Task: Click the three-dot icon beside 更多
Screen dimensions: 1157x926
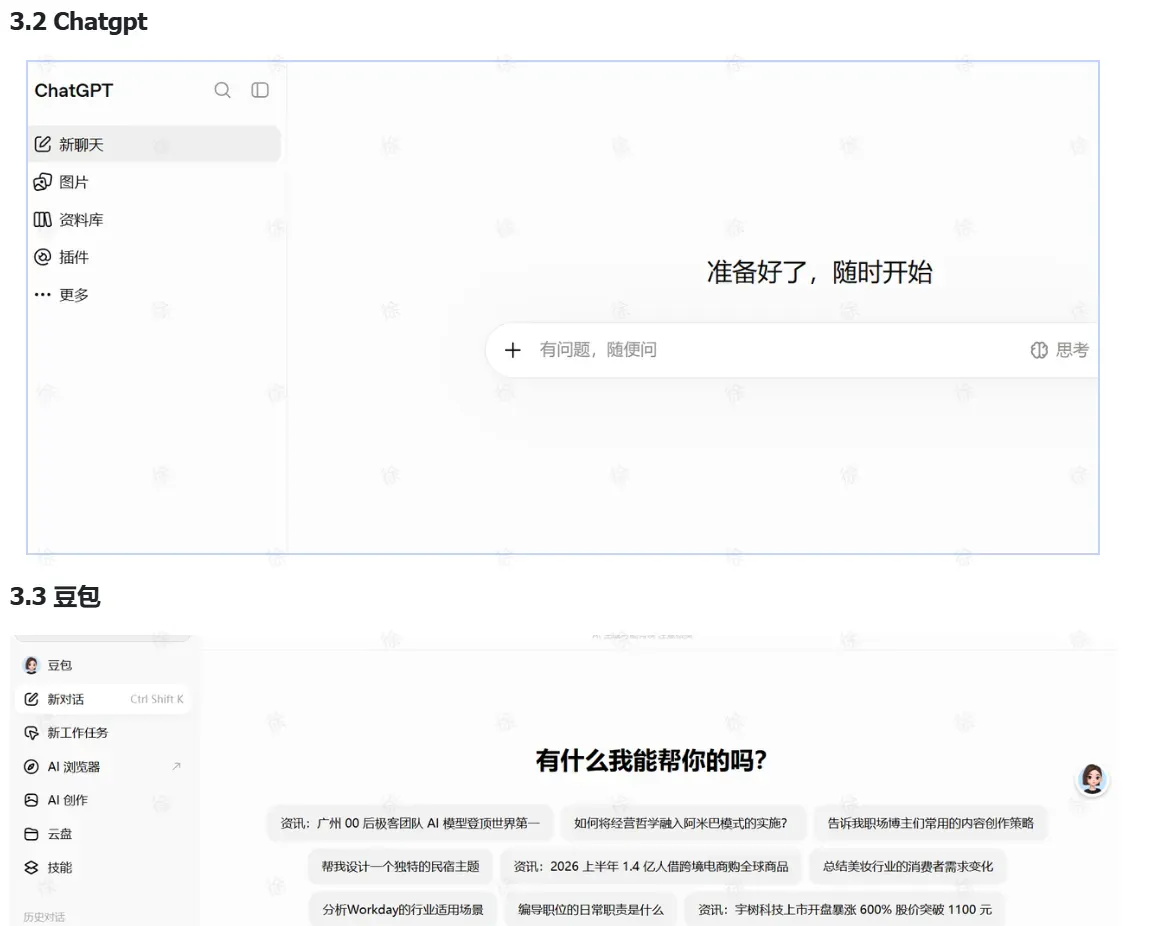Action: pyautogui.click(x=43, y=294)
